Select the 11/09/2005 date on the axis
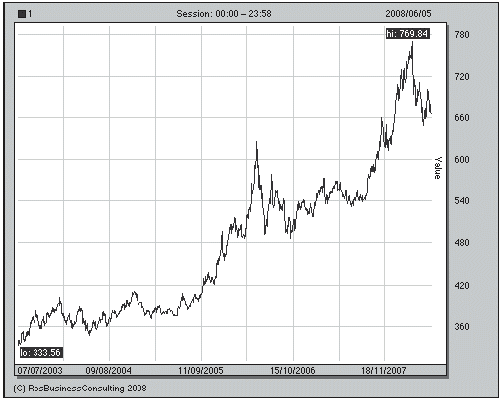This screenshot has width=501, height=400. tap(201, 371)
